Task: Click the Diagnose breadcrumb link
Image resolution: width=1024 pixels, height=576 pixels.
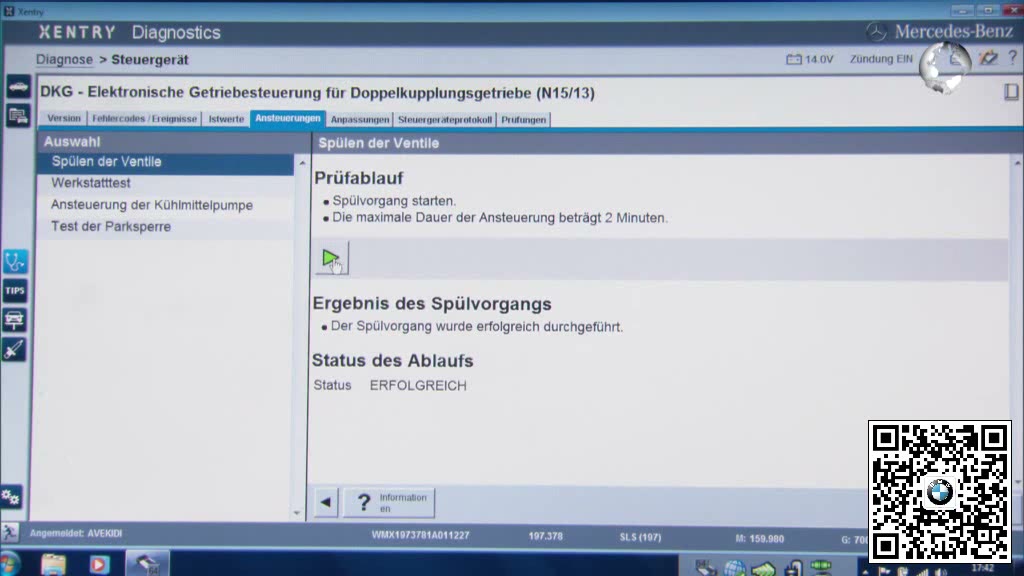Action: tap(64, 59)
